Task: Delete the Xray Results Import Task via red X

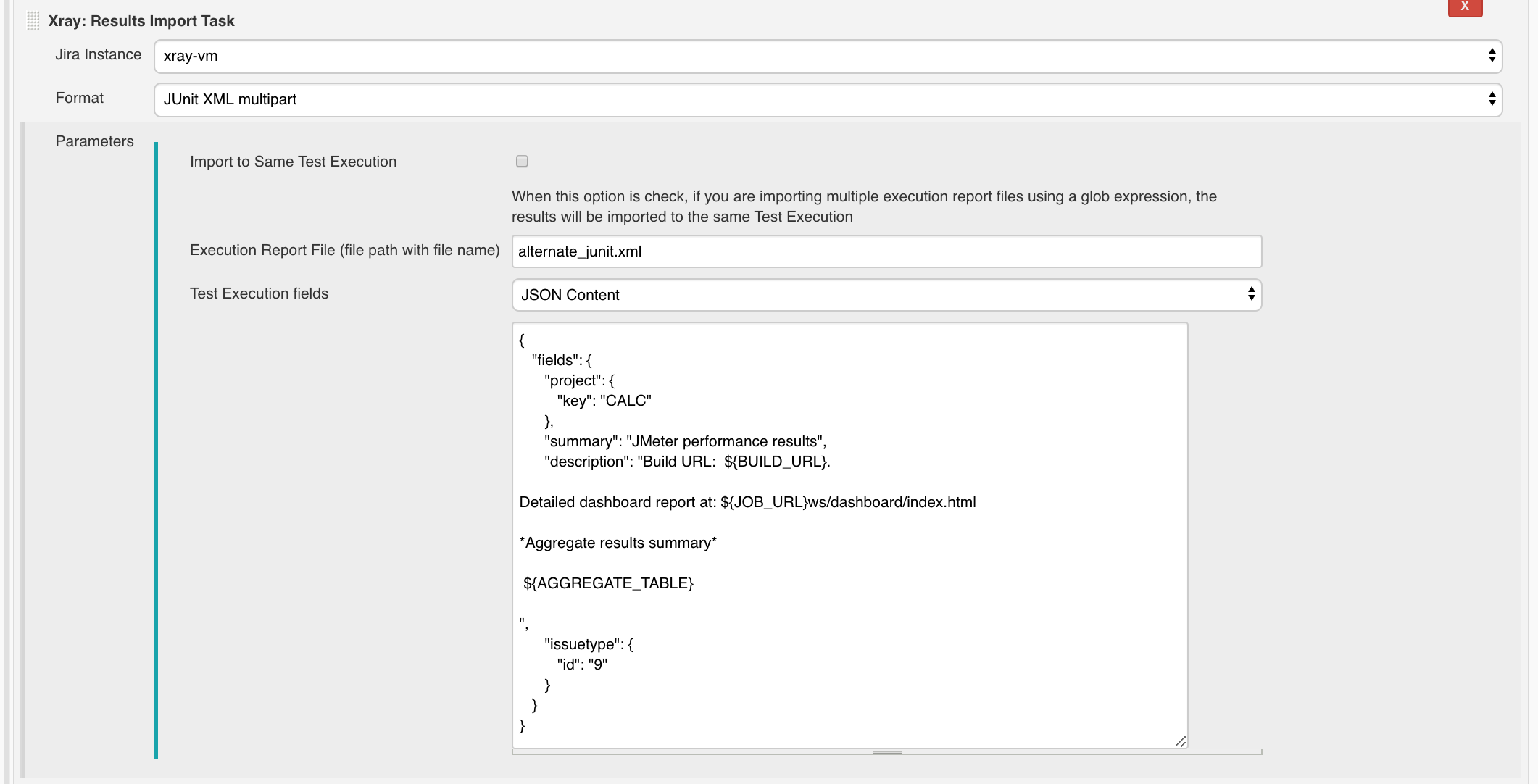Action: pyautogui.click(x=1465, y=7)
